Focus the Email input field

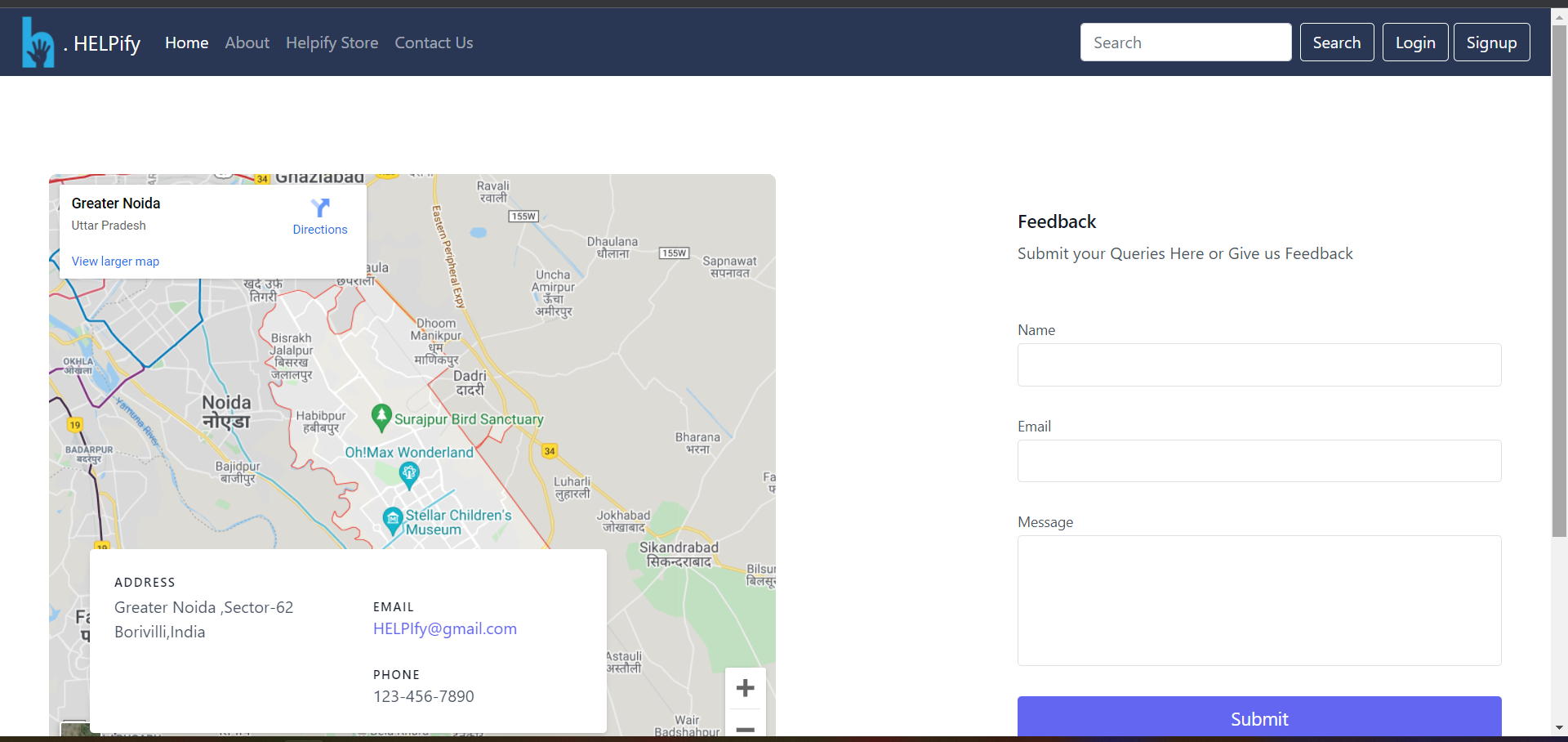(1259, 461)
